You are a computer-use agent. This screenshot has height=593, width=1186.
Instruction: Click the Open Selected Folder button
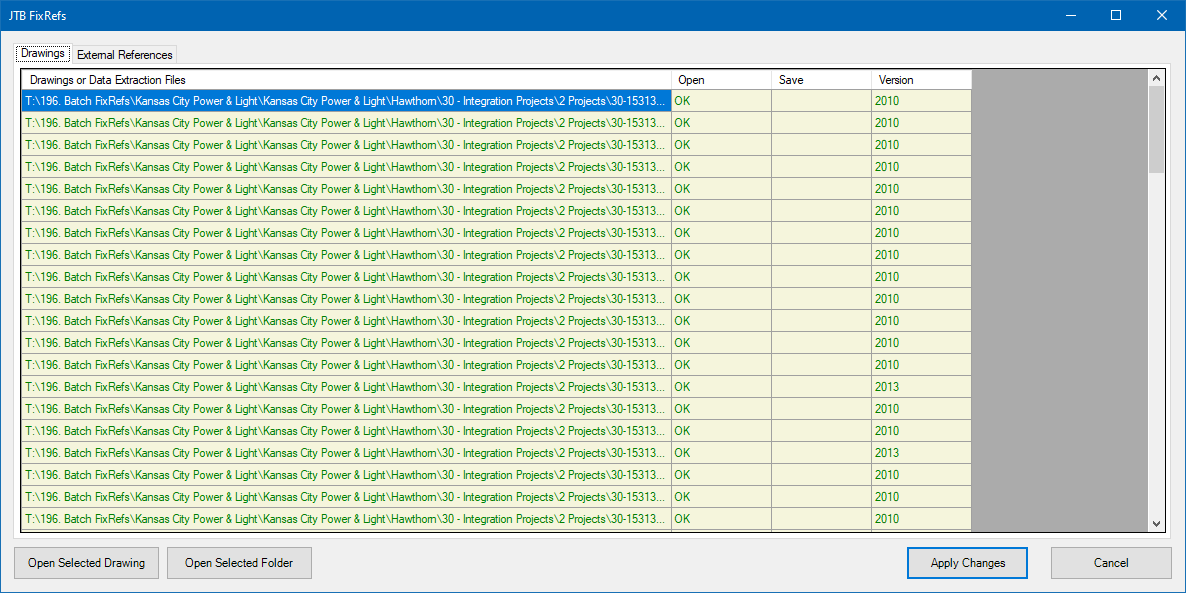(x=239, y=563)
